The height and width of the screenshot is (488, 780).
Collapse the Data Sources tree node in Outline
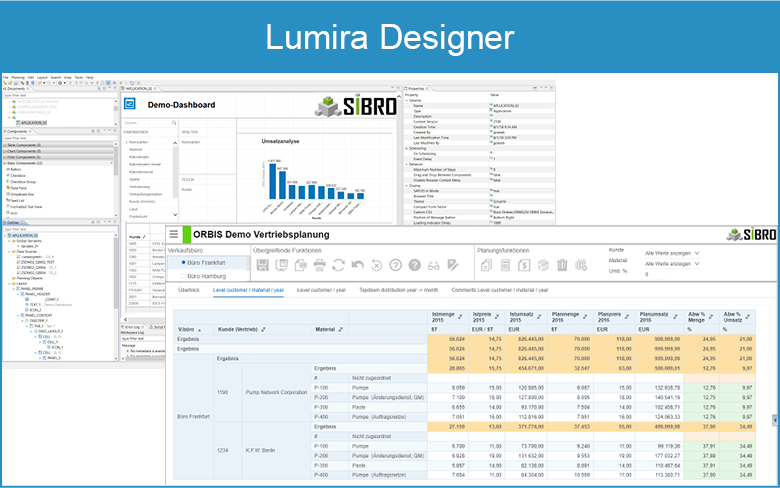click(x=10, y=252)
